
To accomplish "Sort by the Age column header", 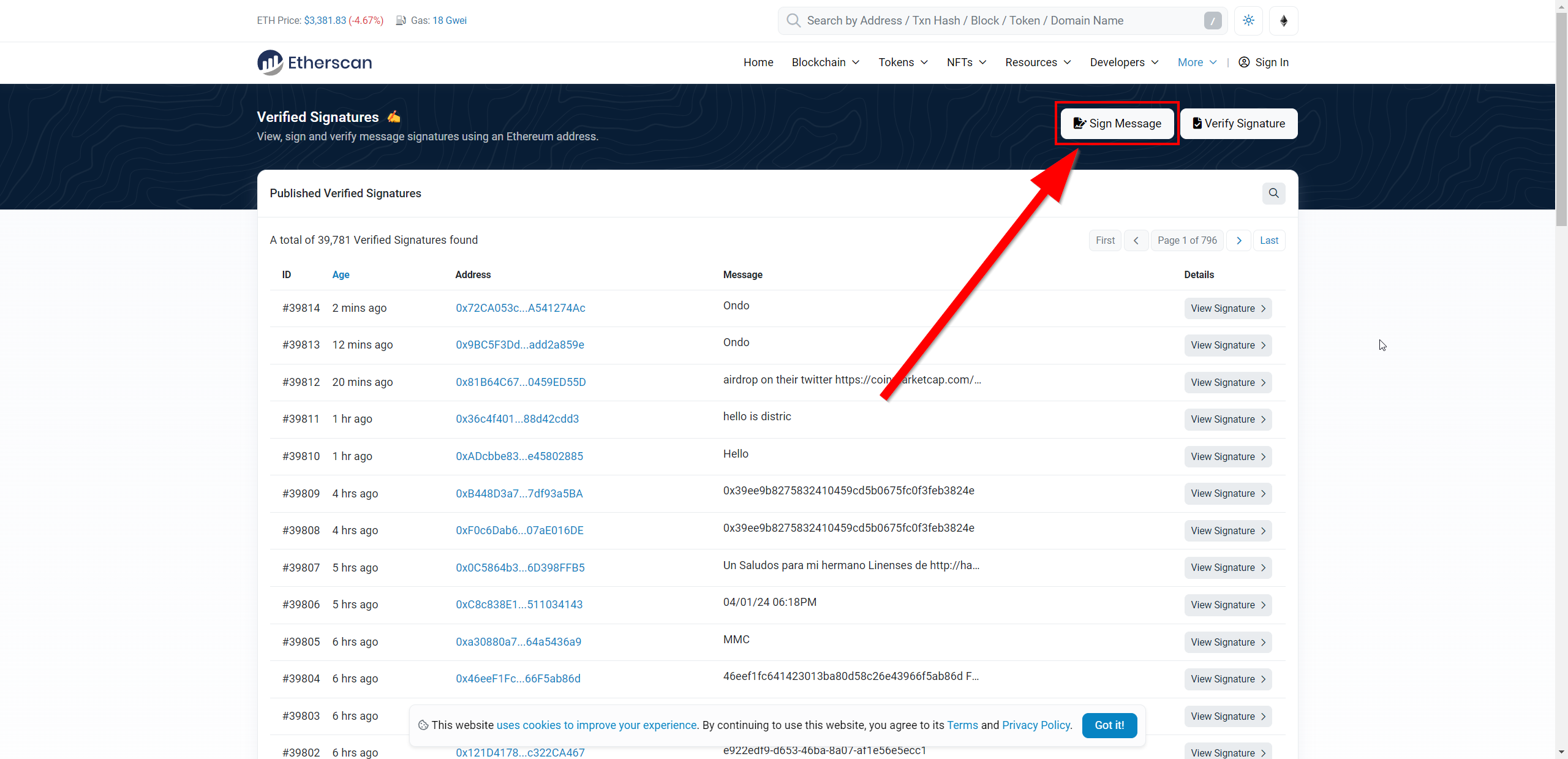I will (341, 275).
